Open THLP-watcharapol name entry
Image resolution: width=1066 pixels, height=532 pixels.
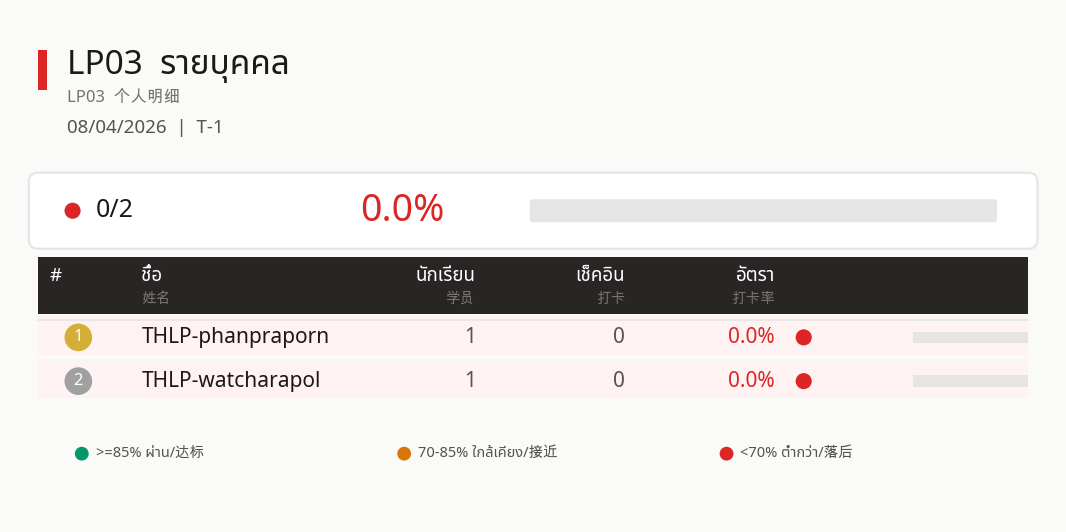[231, 380]
